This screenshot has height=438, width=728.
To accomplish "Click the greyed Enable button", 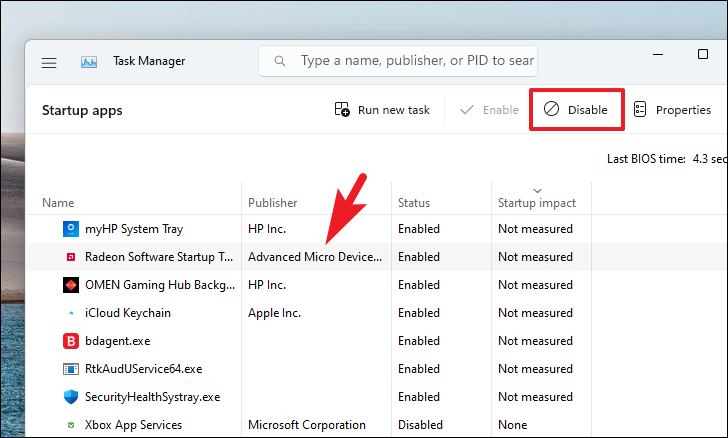I will click(489, 110).
